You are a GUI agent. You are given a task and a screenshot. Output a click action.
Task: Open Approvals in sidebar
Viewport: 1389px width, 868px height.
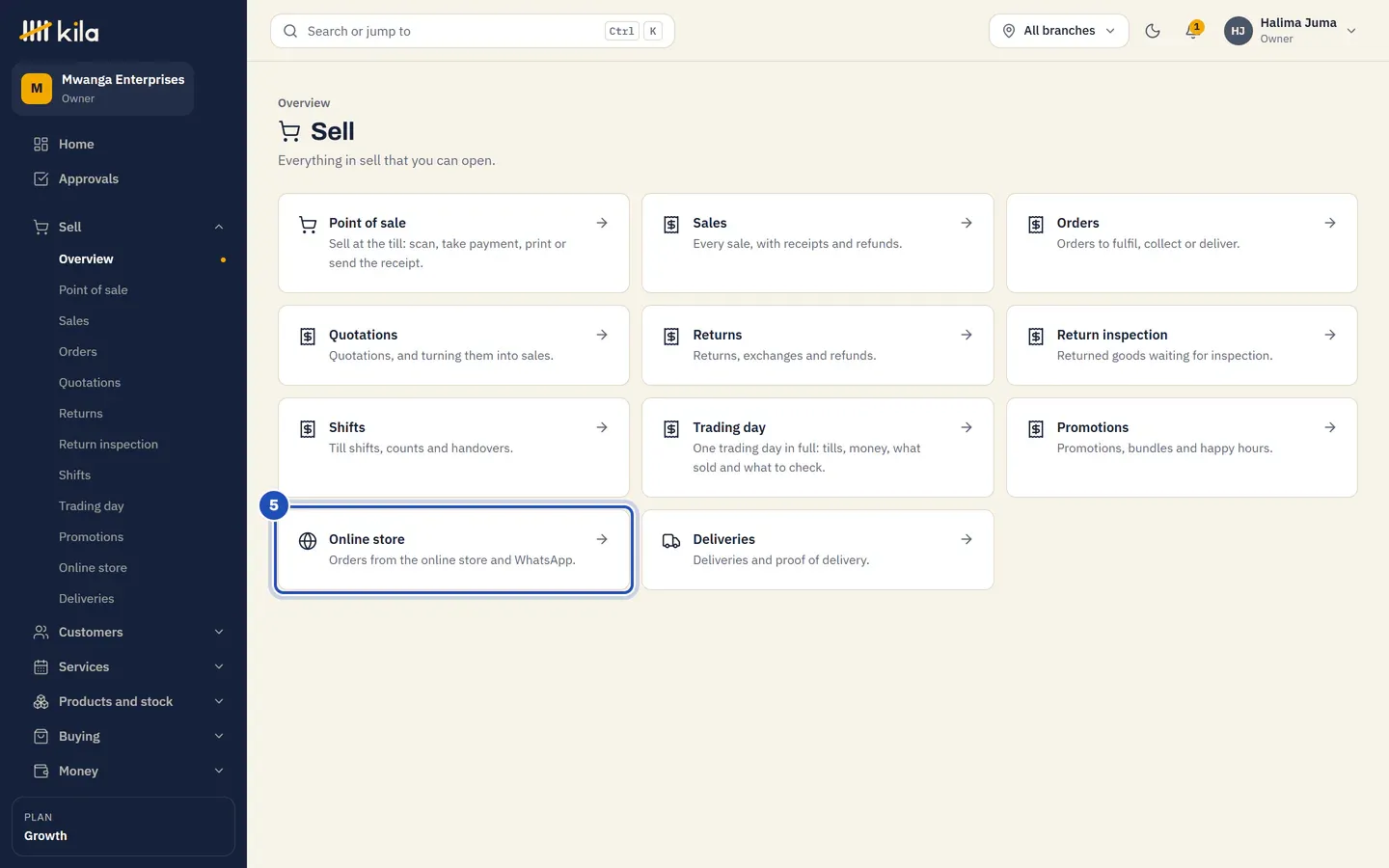click(x=131, y=178)
